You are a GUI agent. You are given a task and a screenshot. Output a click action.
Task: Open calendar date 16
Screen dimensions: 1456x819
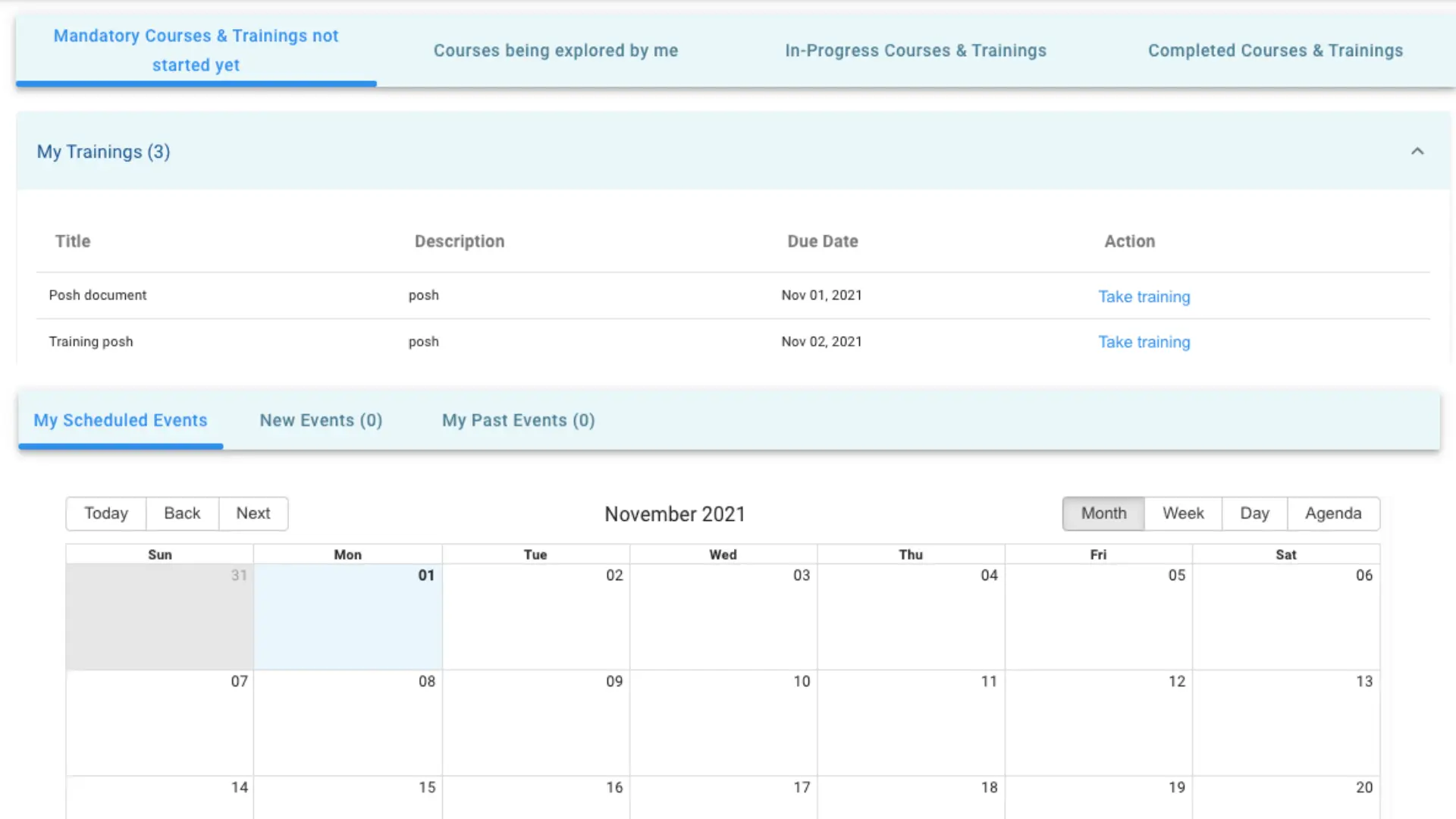(x=614, y=787)
